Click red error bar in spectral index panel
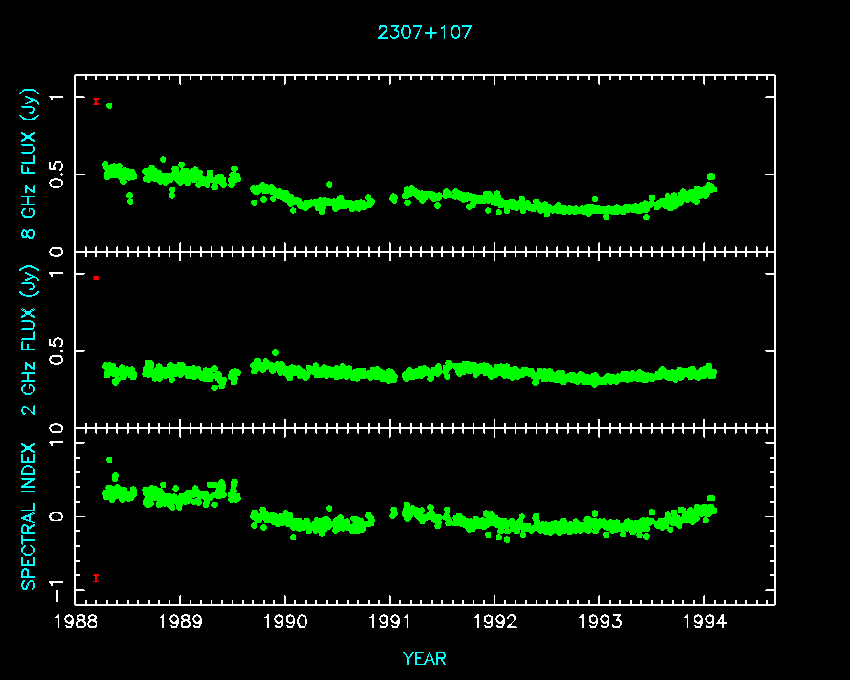This screenshot has width=850, height=680. coord(96,577)
